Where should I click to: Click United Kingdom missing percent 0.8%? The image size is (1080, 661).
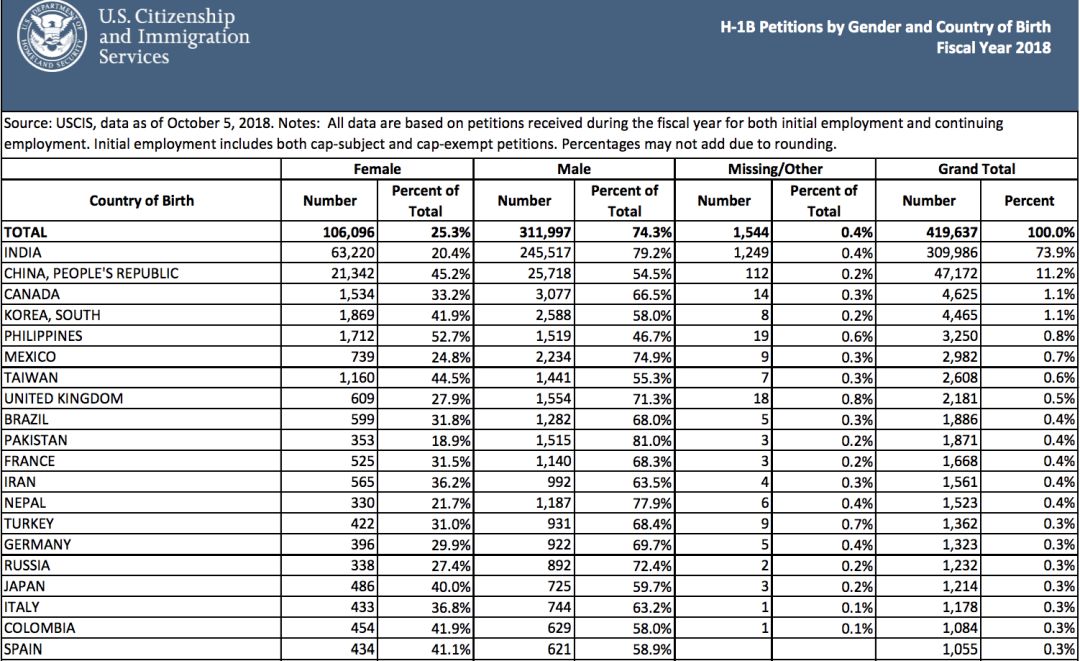click(857, 399)
